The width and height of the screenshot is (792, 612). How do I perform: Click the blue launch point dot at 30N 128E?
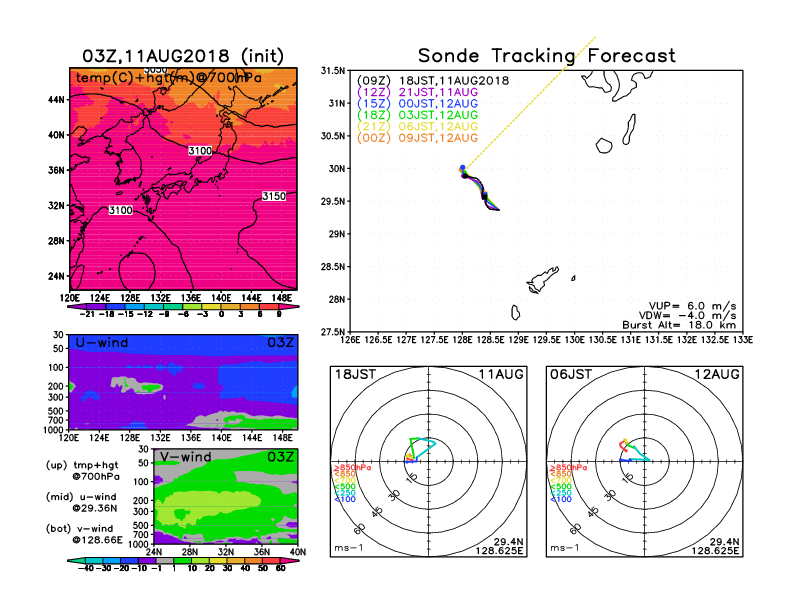pyautogui.click(x=462, y=168)
